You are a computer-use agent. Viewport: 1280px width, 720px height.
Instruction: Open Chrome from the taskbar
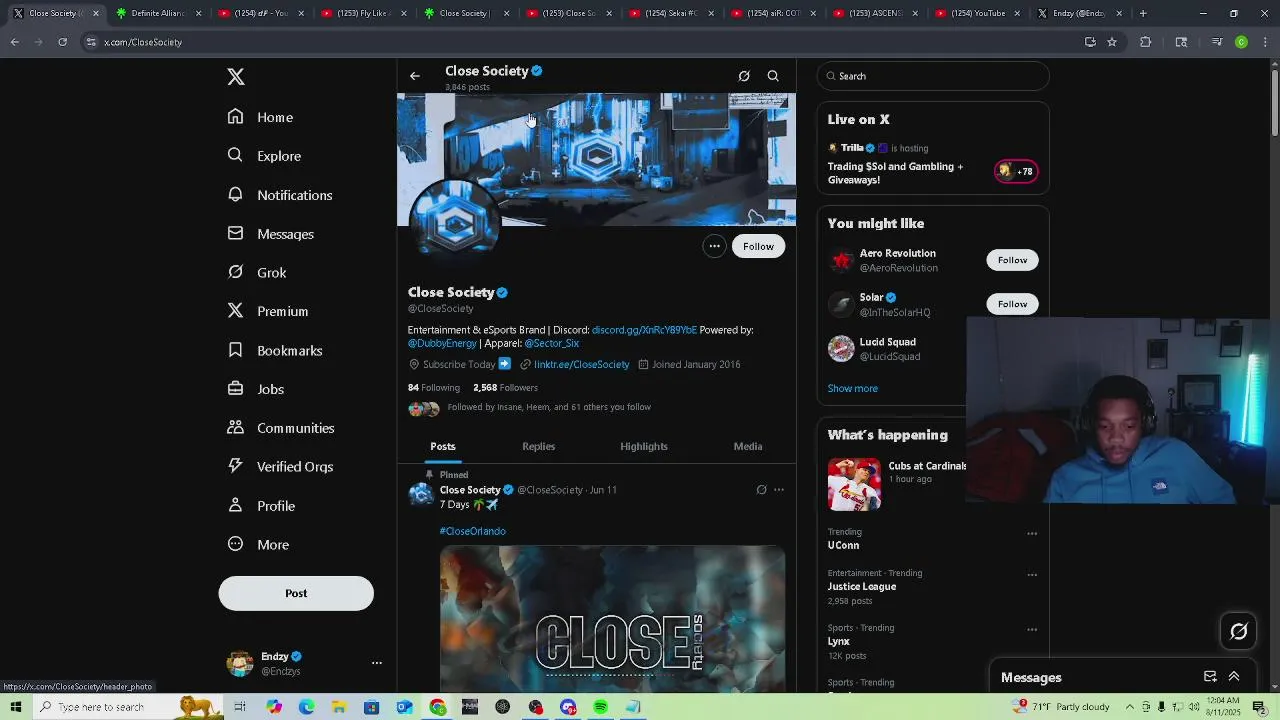[438, 707]
